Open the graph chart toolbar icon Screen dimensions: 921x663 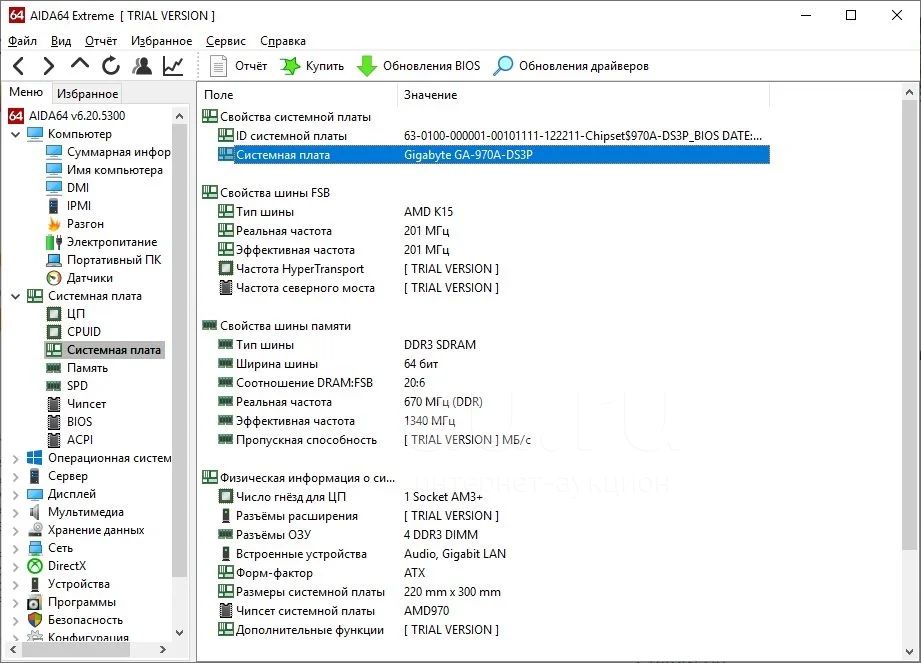tap(173, 66)
